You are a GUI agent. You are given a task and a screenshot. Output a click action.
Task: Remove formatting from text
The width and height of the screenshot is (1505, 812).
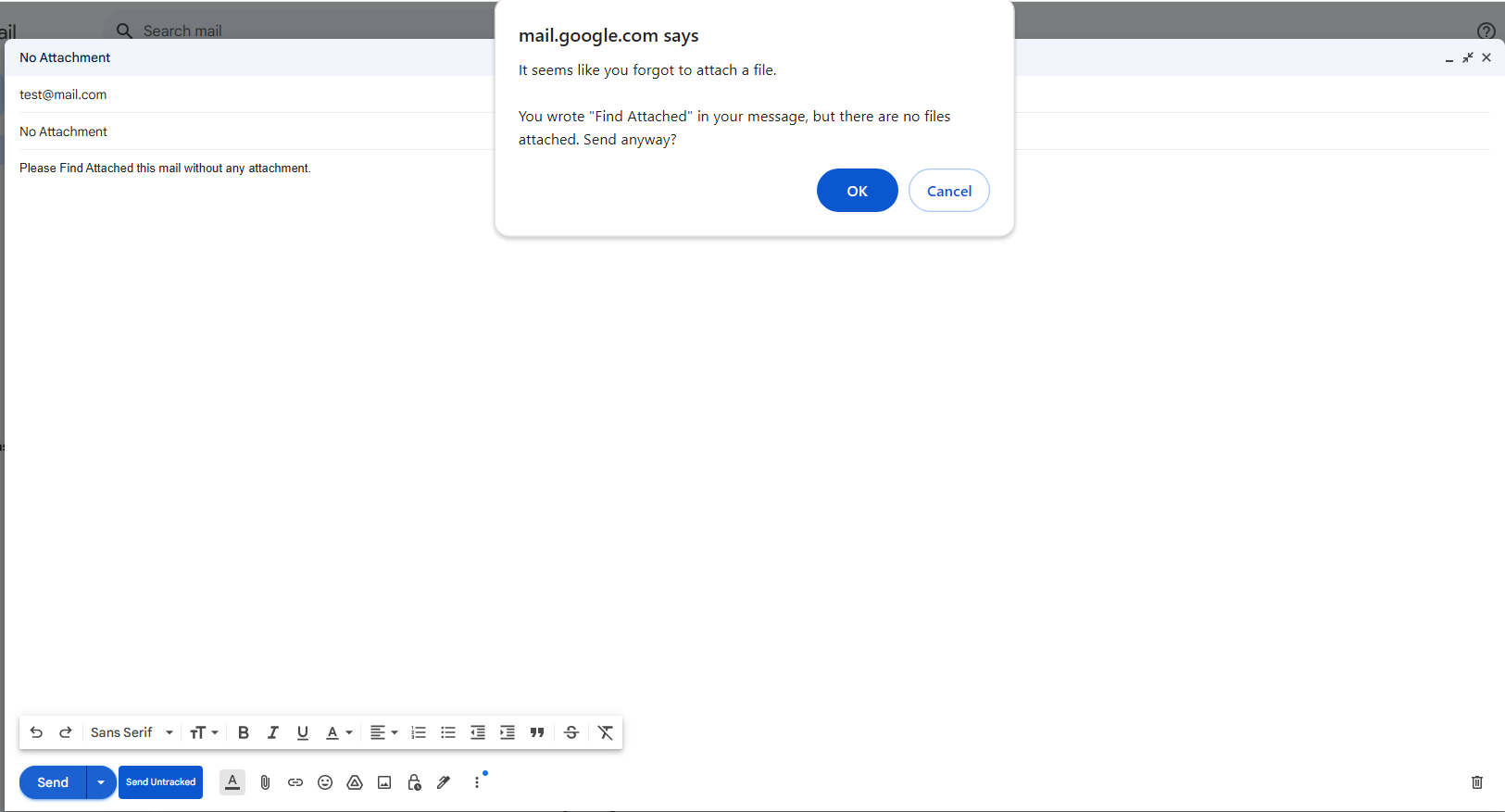[x=606, y=732]
